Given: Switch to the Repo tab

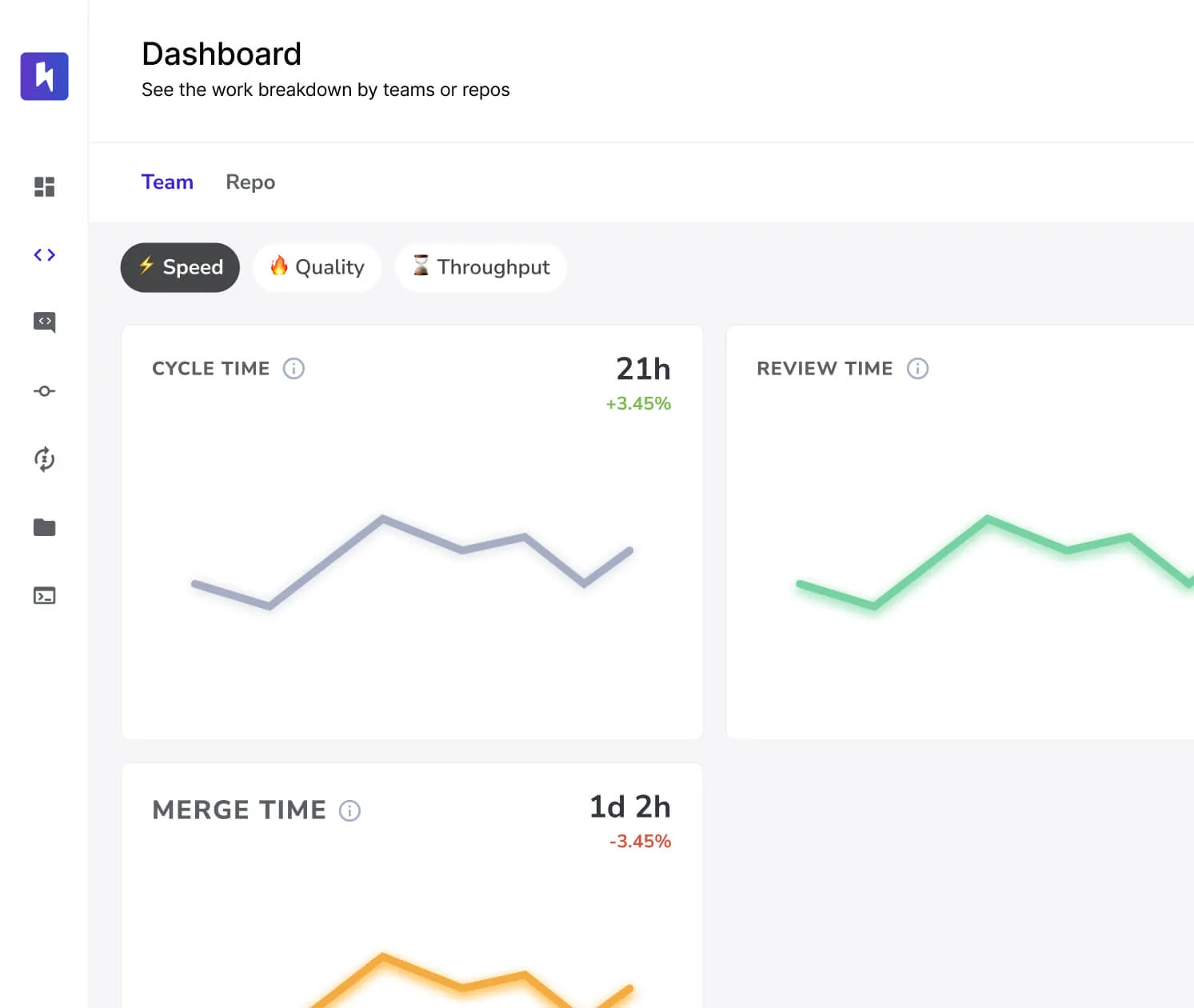Looking at the screenshot, I should tap(250, 182).
